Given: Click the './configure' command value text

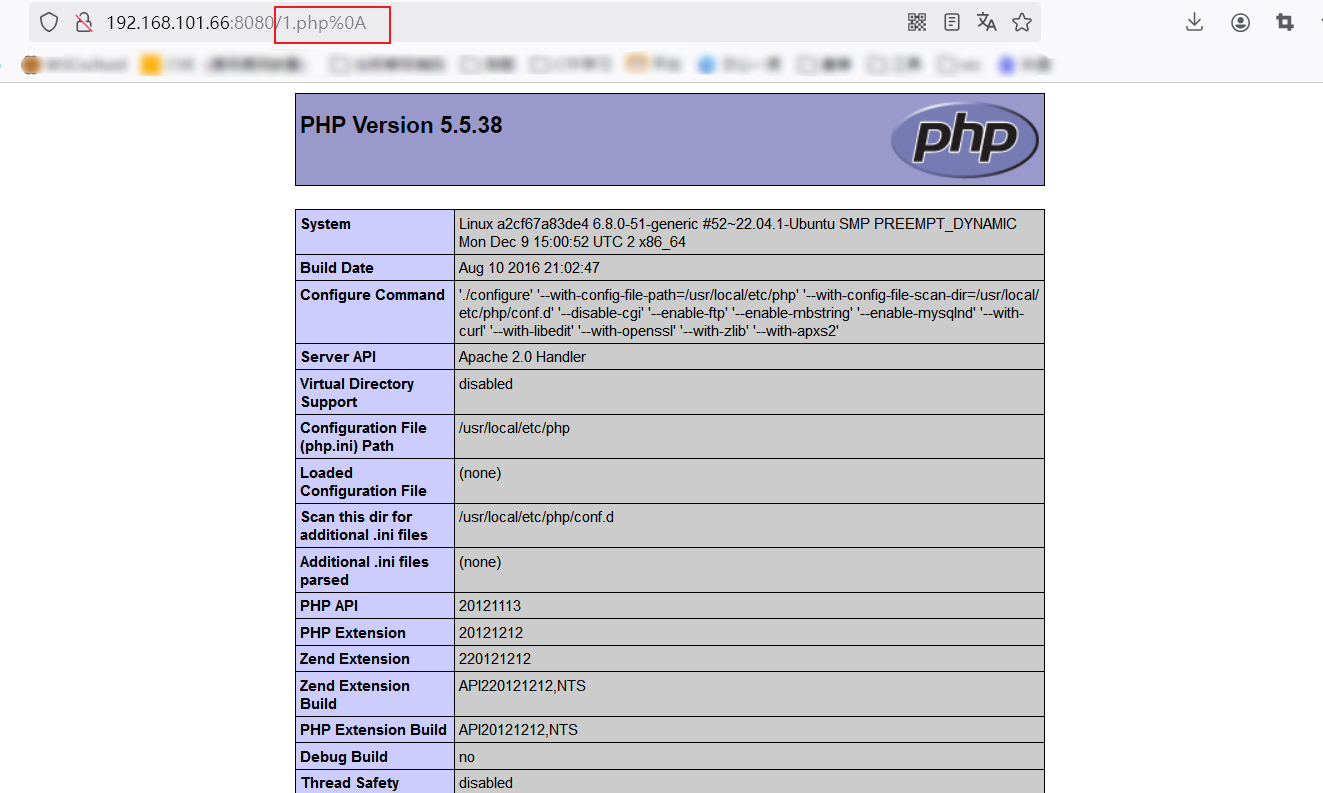Looking at the screenshot, I should tap(749, 313).
